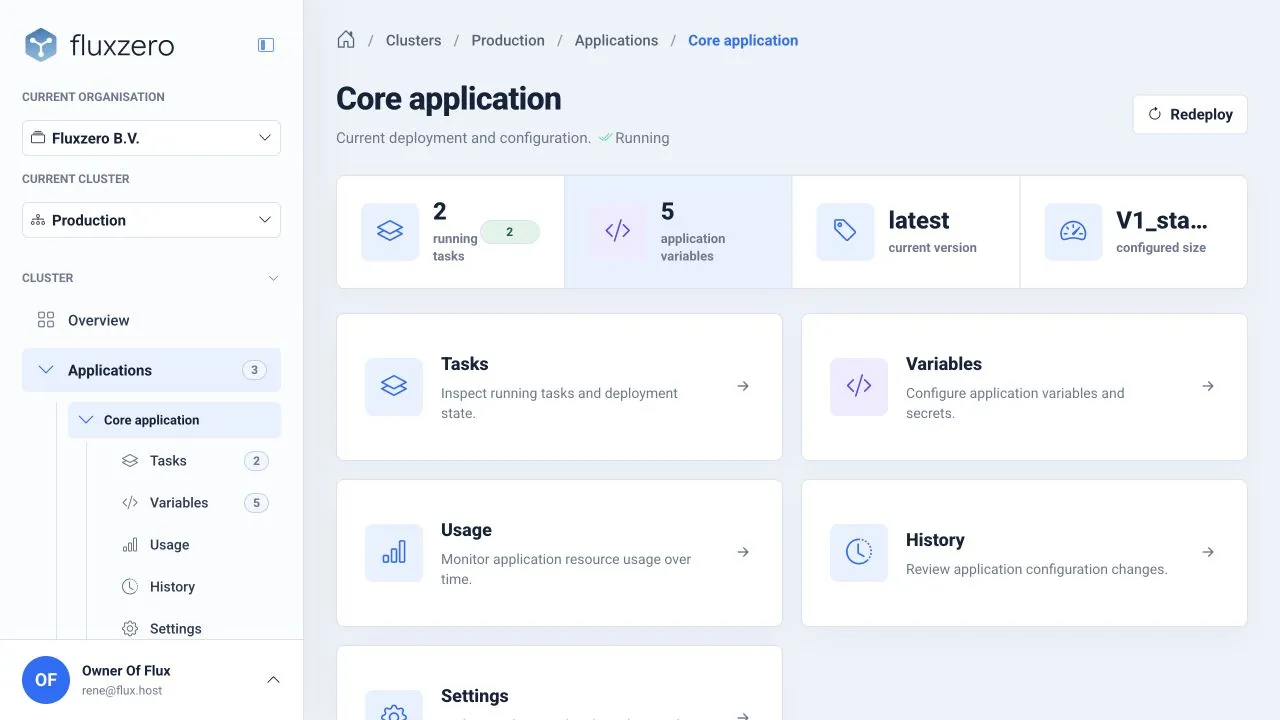Screen dimensions: 1280x720
Task: Collapse sidebar using the panel toggle icon
Action: [266, 45]
